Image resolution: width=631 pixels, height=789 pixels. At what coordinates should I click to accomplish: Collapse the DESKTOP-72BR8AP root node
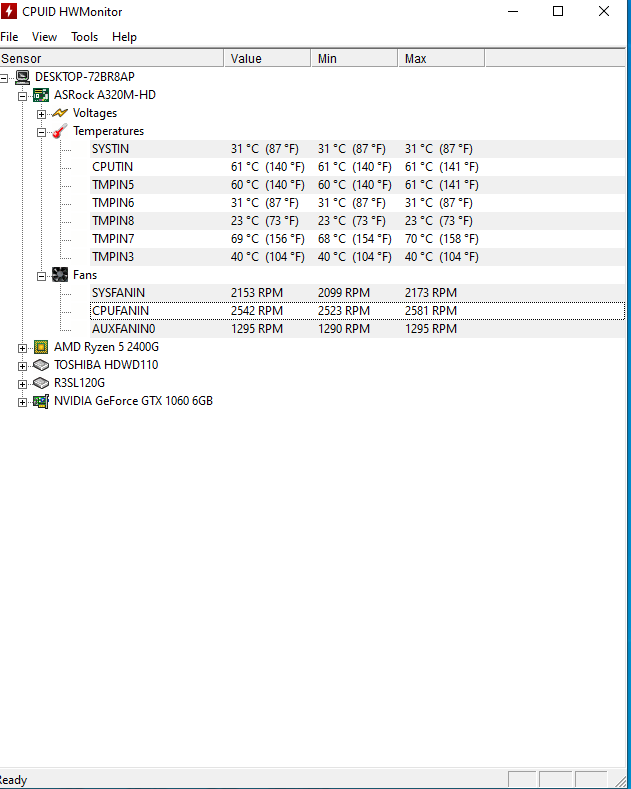pyautogui.click(x=4, y=78)
